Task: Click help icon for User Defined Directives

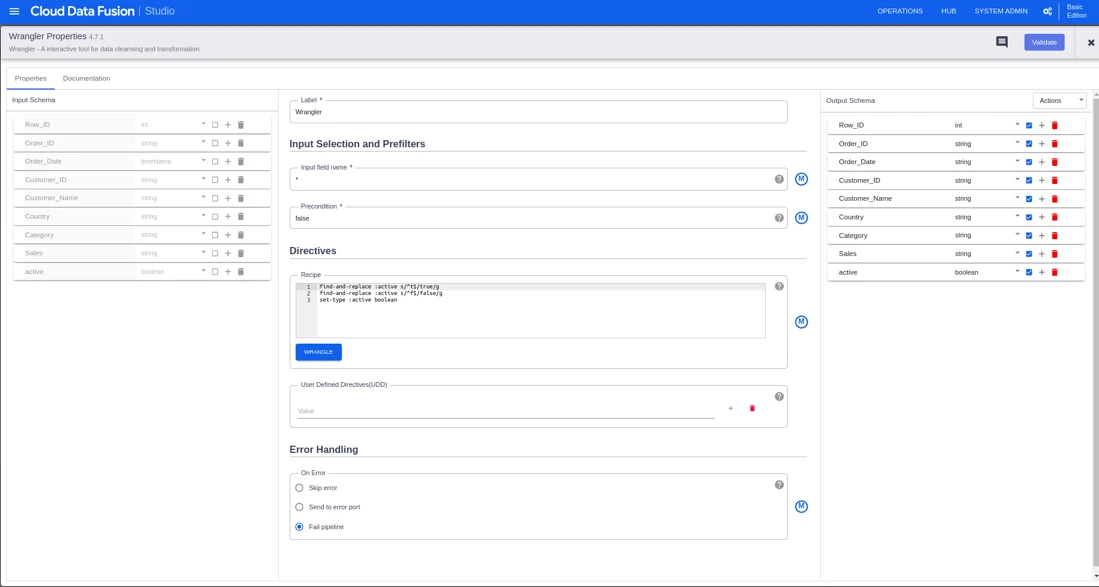Action: [779, 396]
